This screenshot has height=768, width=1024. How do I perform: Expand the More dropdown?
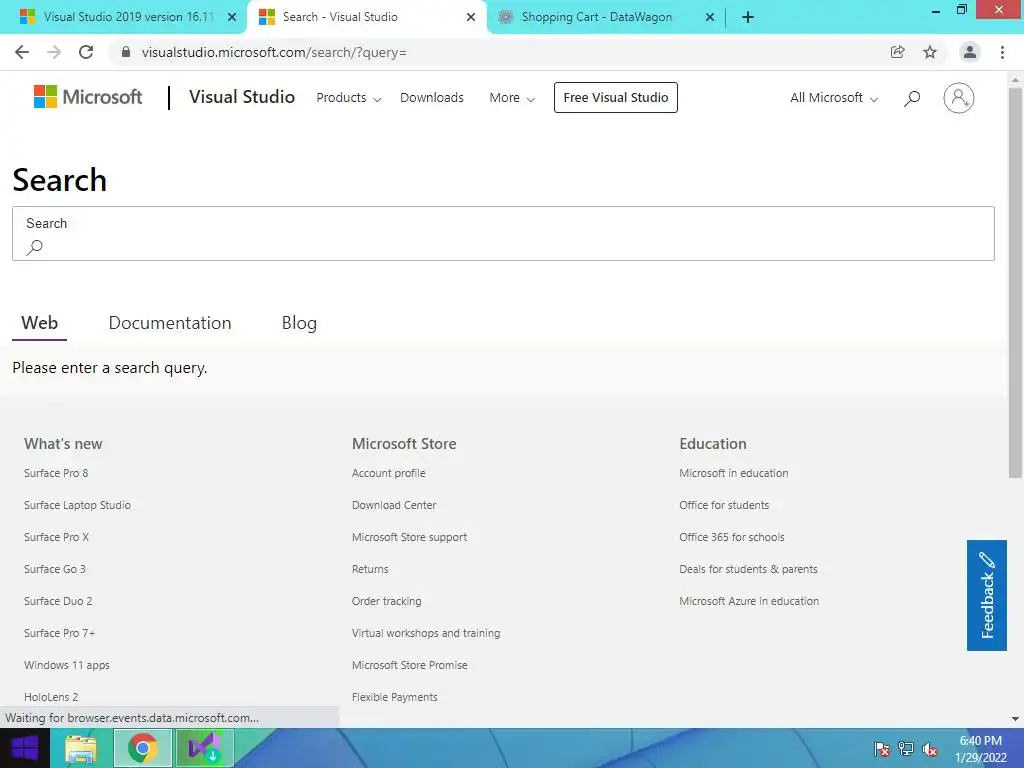513,98
